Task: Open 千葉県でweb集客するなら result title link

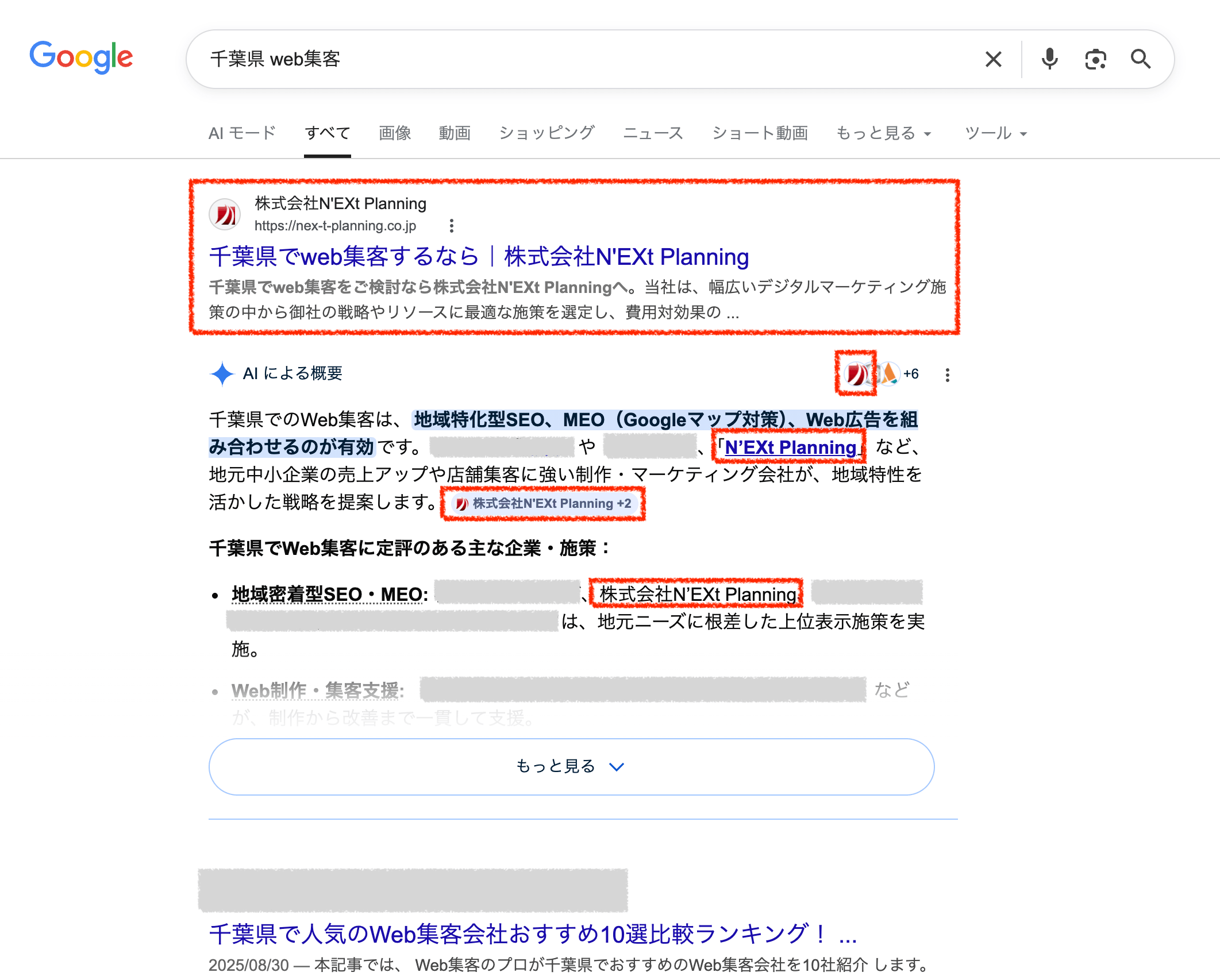Action: point(479,257)
